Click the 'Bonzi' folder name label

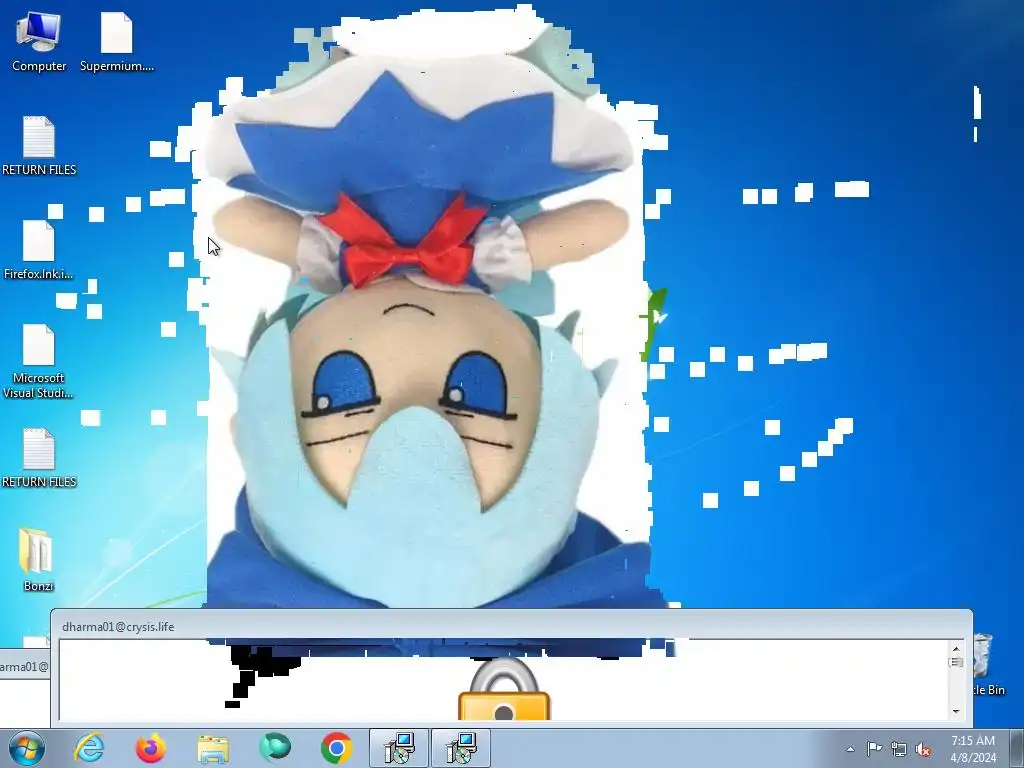(x=38, y=586)
